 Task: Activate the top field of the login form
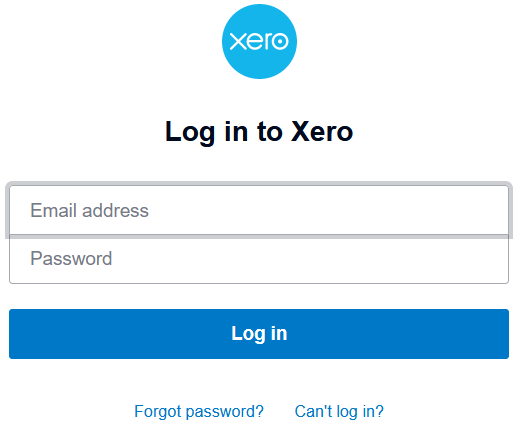click(259, 210)
